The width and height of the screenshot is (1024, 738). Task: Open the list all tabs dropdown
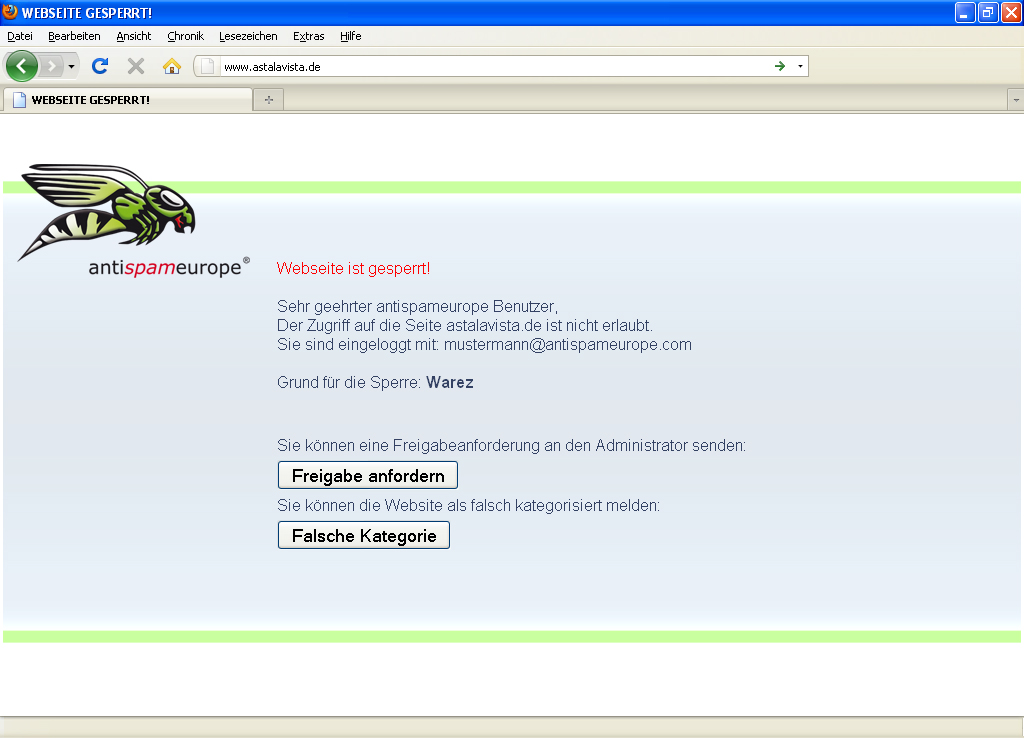(x=1016, y=100)
